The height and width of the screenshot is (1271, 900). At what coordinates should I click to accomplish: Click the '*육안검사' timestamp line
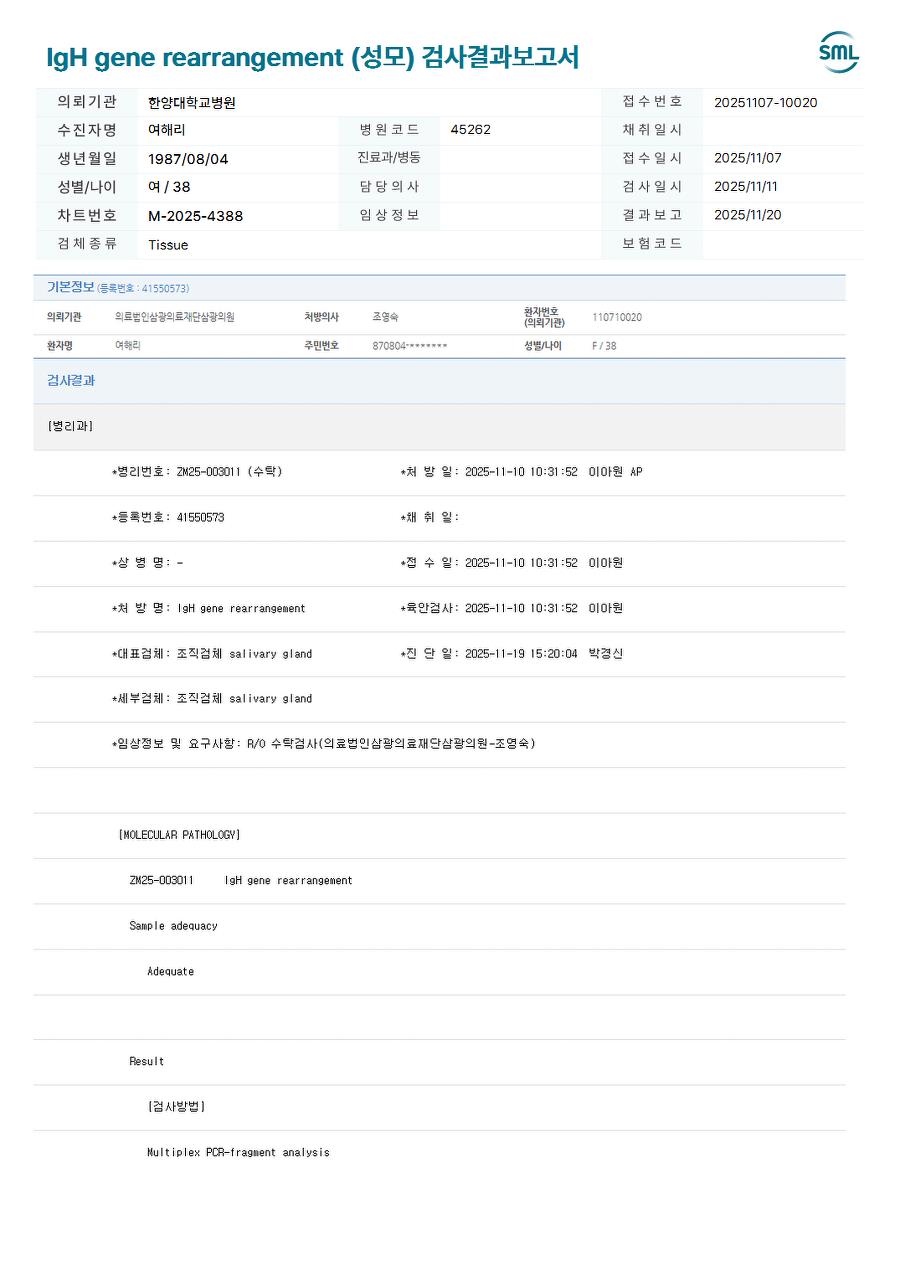click(511, 608)
